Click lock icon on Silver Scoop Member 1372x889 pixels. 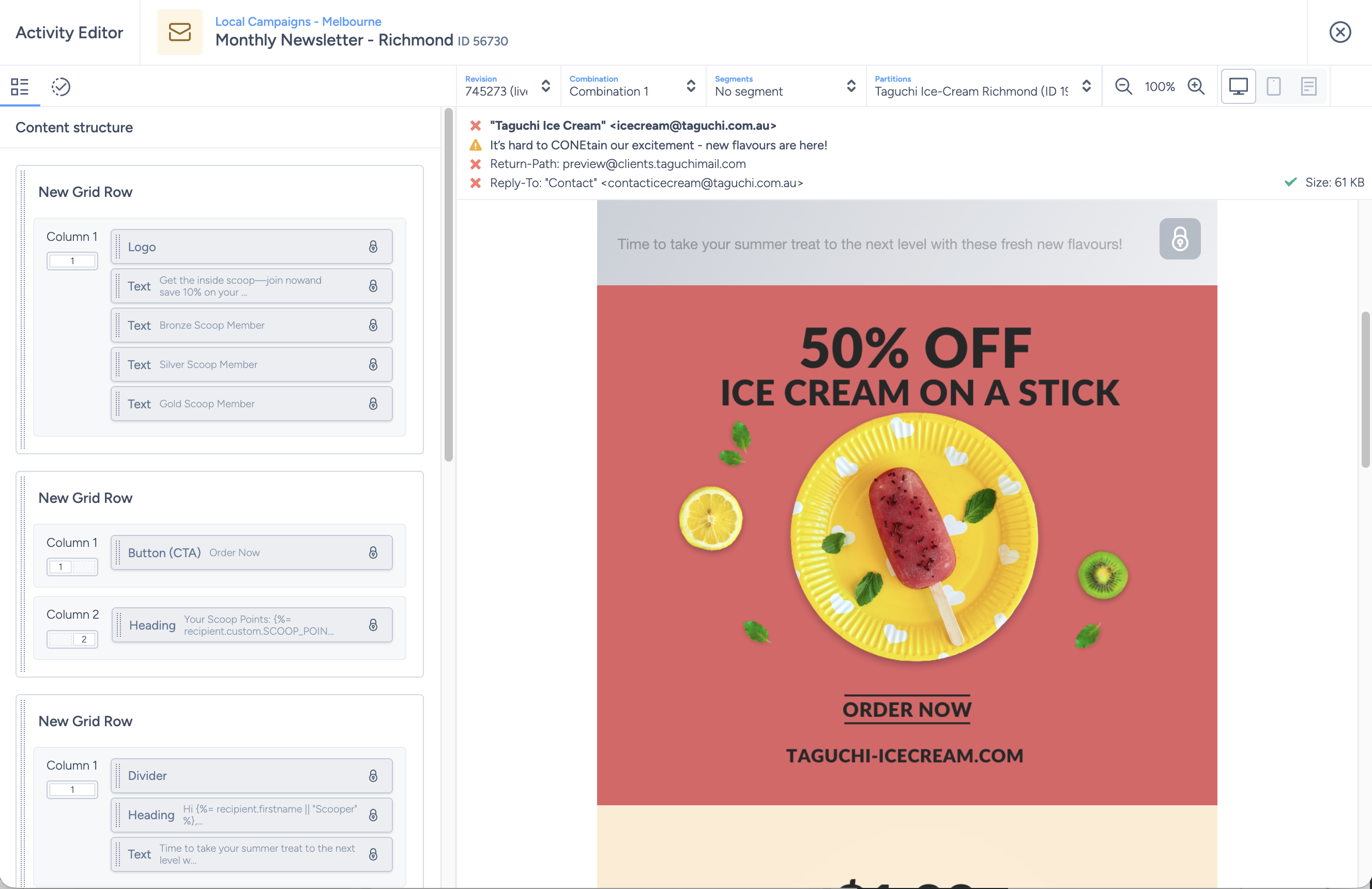point(374,364)
